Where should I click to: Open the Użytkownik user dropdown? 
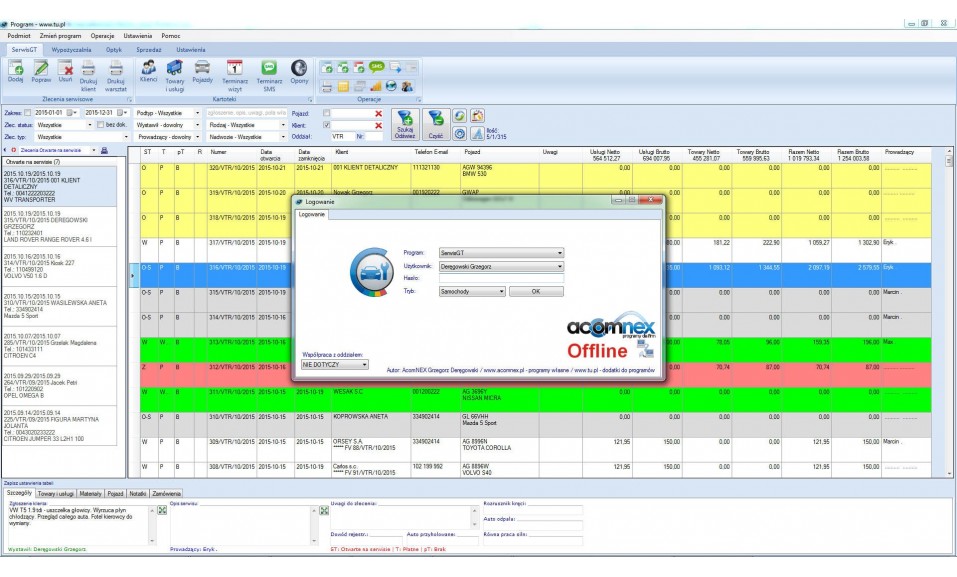coord(558,267)
